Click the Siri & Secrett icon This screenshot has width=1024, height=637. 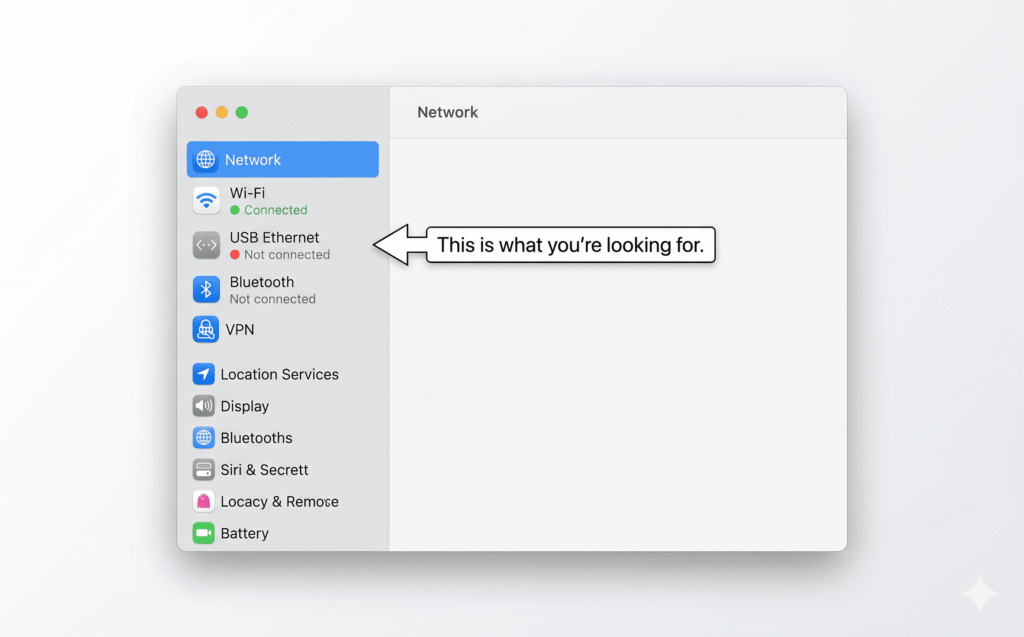point(204,470)
